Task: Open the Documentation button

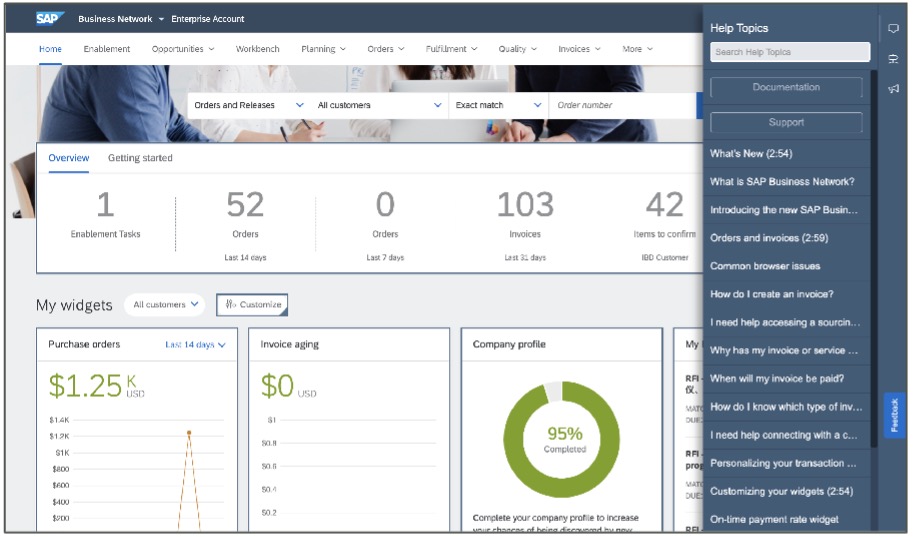Action: (x=785, y=87)
